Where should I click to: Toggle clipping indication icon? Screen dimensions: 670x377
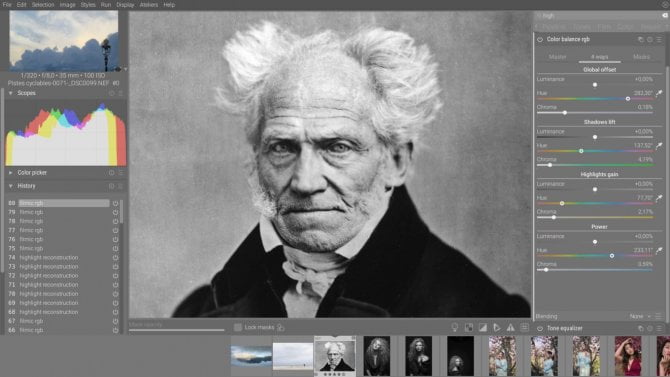[483, 327]
